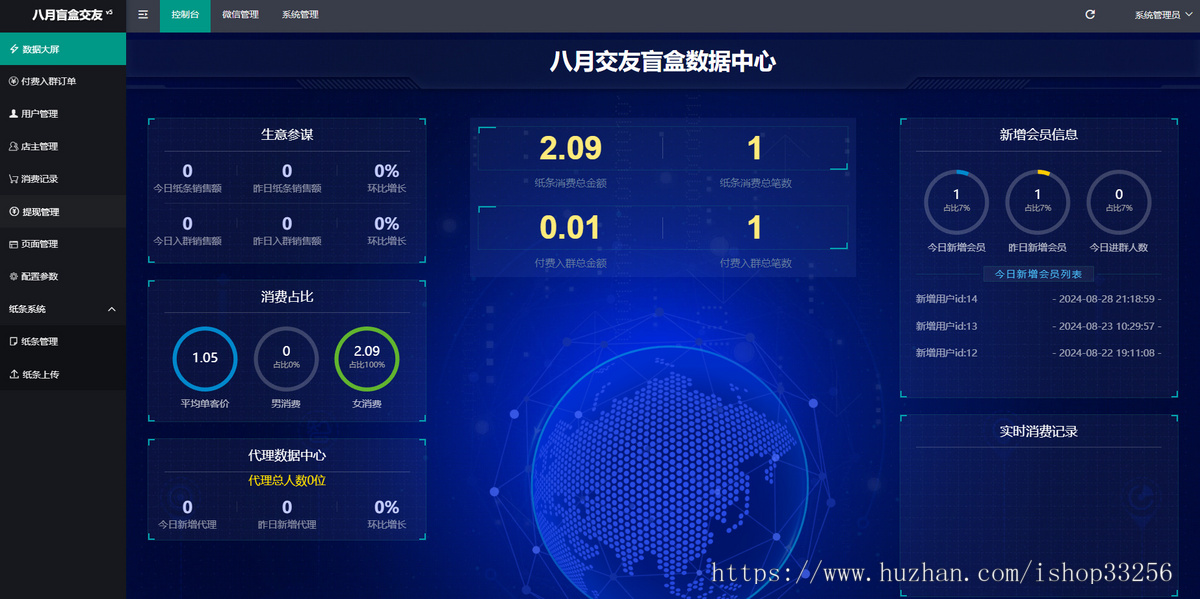Click the 今日新增会员 ring gauge
Screen dimensions: 1200x599
pyautogui.click(x=956, y=201)
